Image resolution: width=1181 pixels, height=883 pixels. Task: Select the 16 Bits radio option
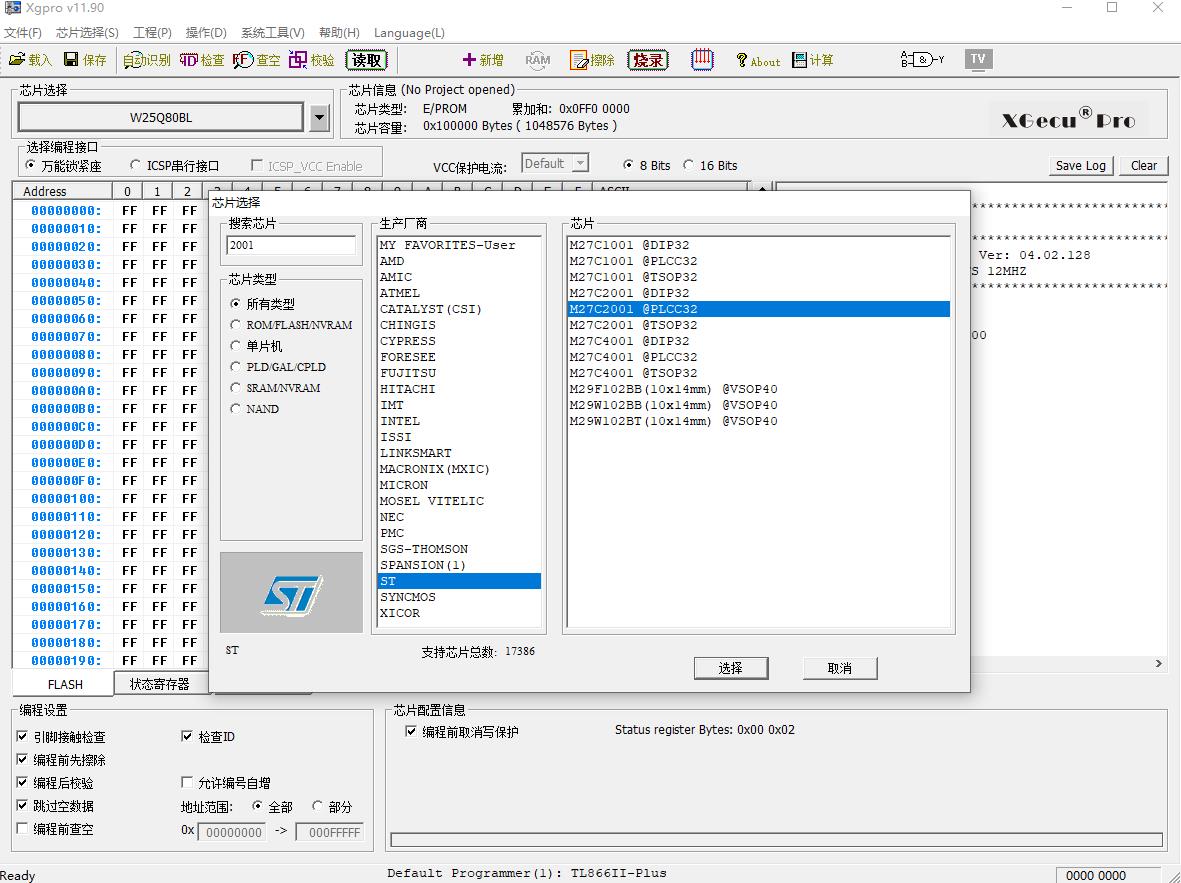689,166
